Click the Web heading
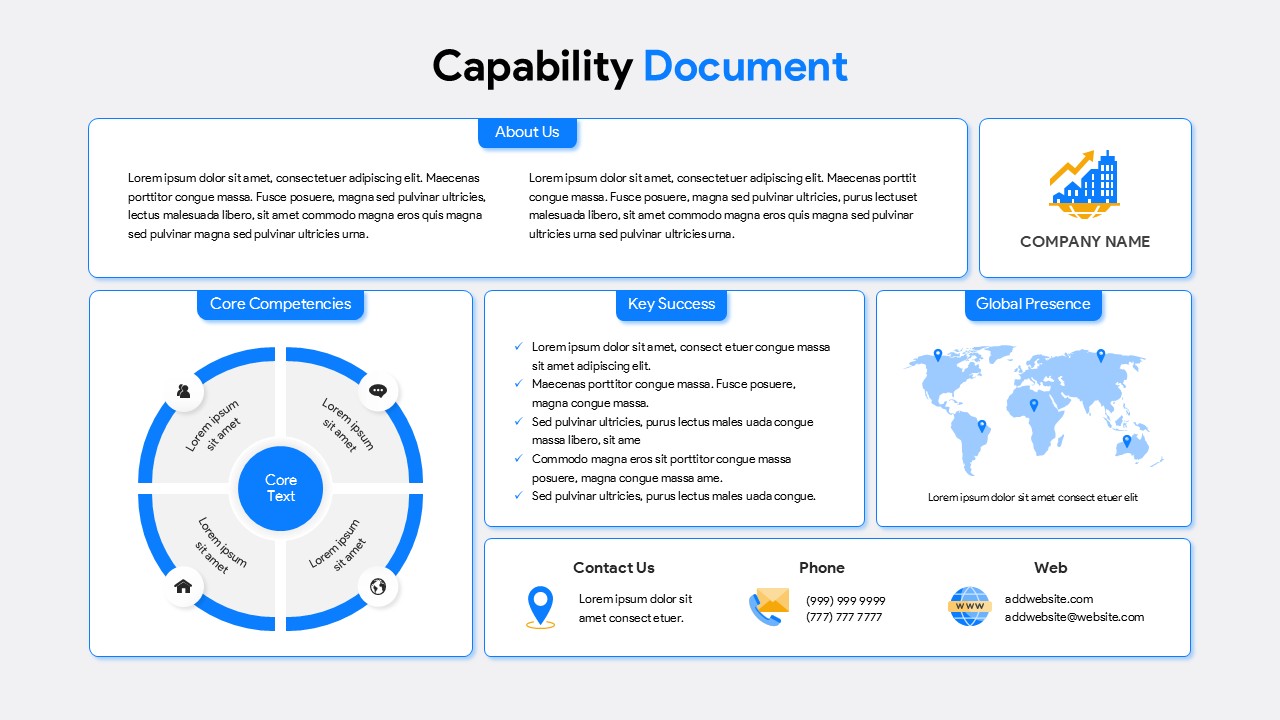This screenshot has width=1280, height=720. coord(1051,568)
